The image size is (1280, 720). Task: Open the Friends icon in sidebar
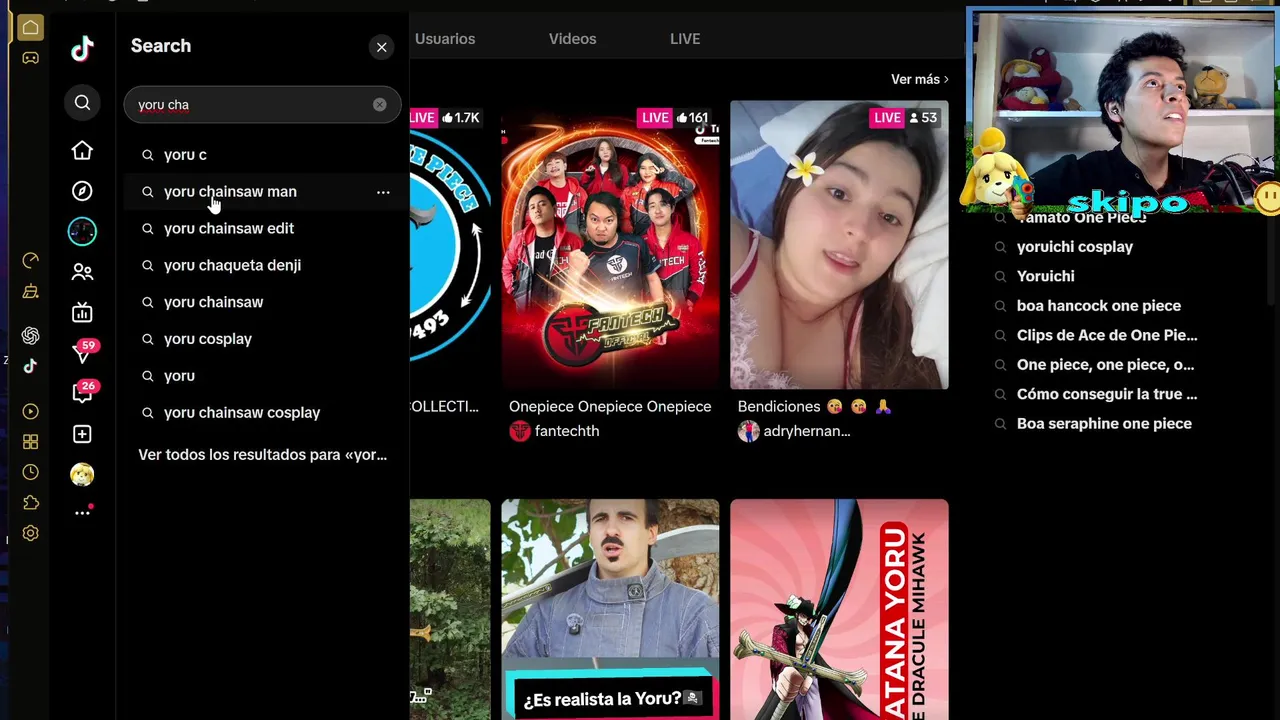pos(82,272)
